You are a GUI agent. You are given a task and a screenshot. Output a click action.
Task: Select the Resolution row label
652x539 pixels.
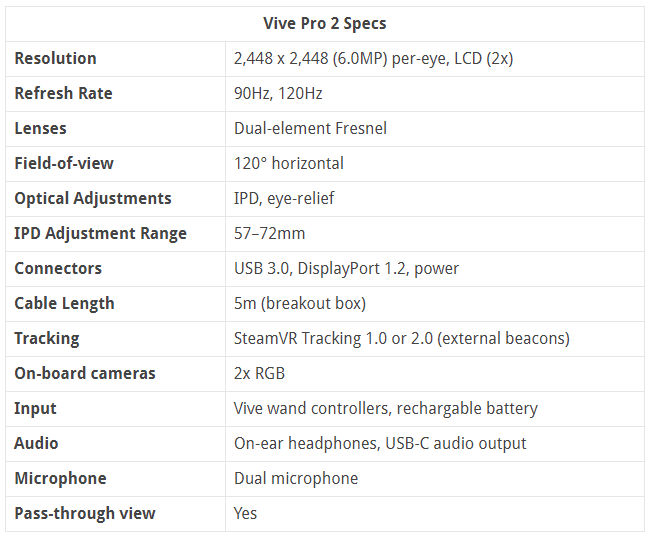point(56,58)
